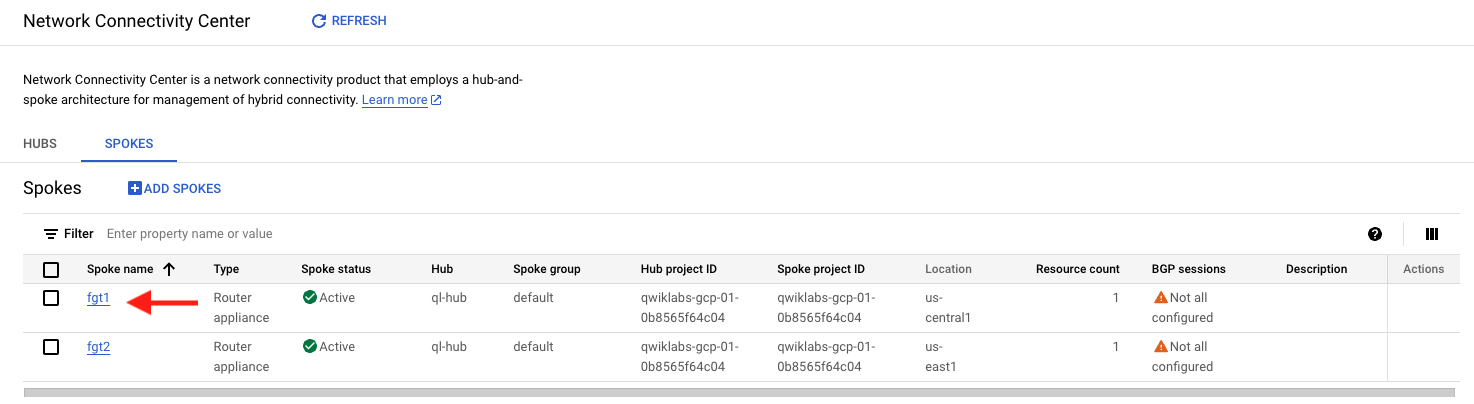
Task: Select the fgt1 spoke row checkbox
Action: click(x=51, y=298)
